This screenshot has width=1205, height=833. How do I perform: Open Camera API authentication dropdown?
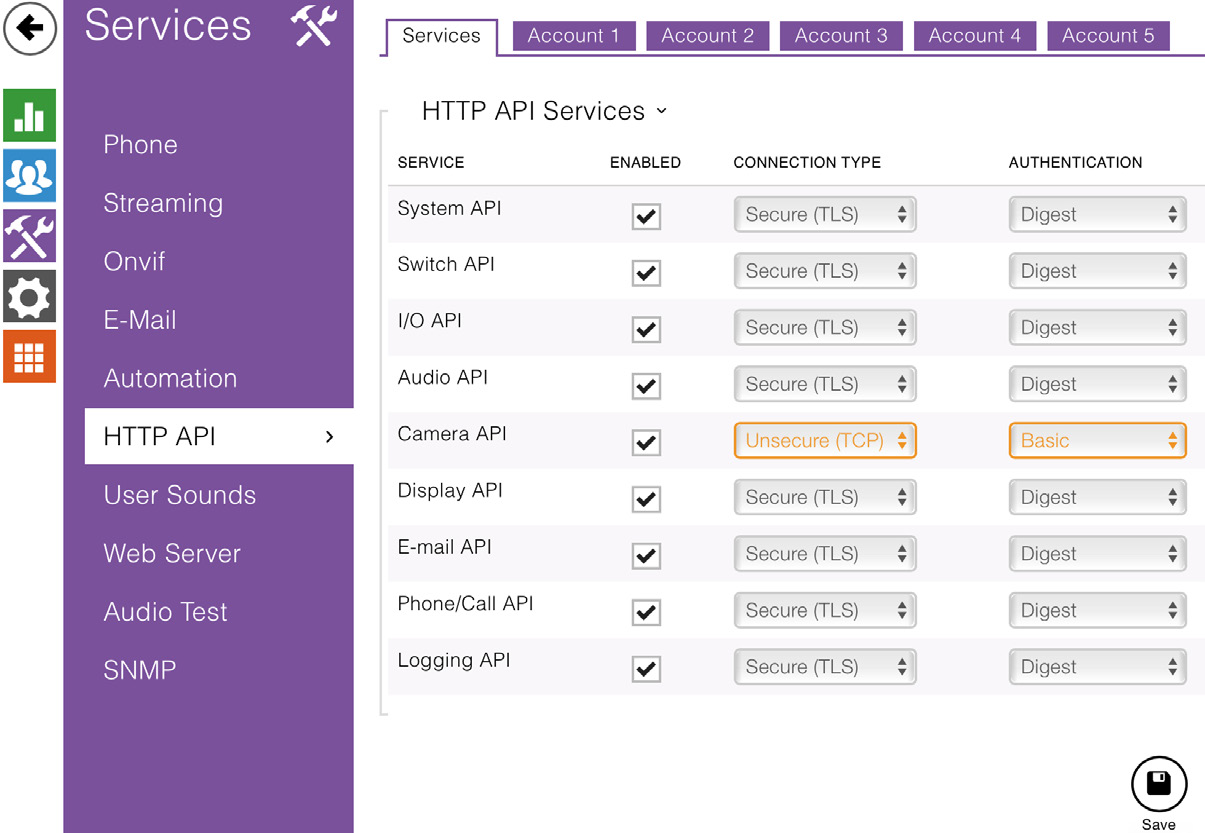click(x=1097, y=441)
